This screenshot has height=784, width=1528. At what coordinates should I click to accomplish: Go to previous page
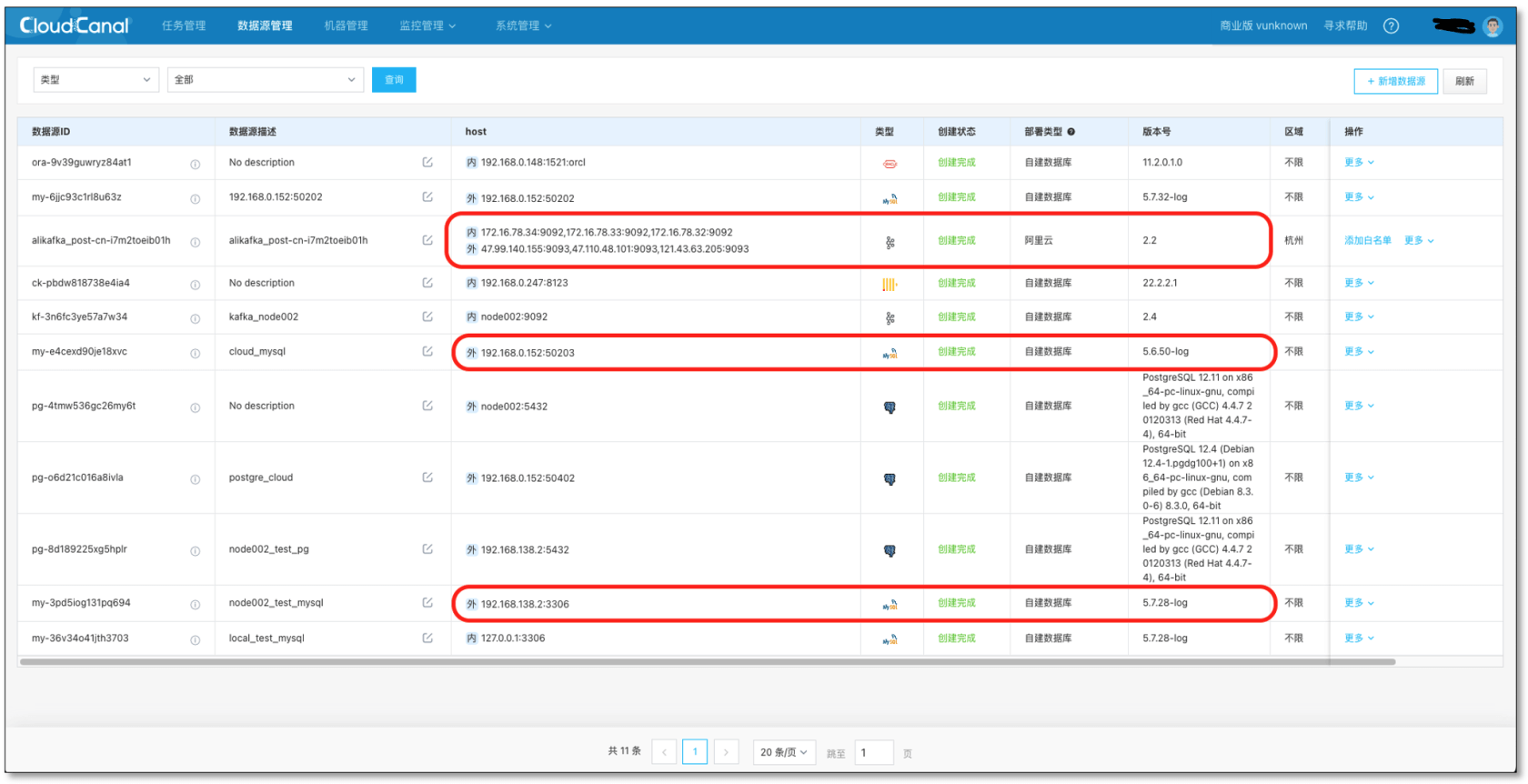click(664, 752)
